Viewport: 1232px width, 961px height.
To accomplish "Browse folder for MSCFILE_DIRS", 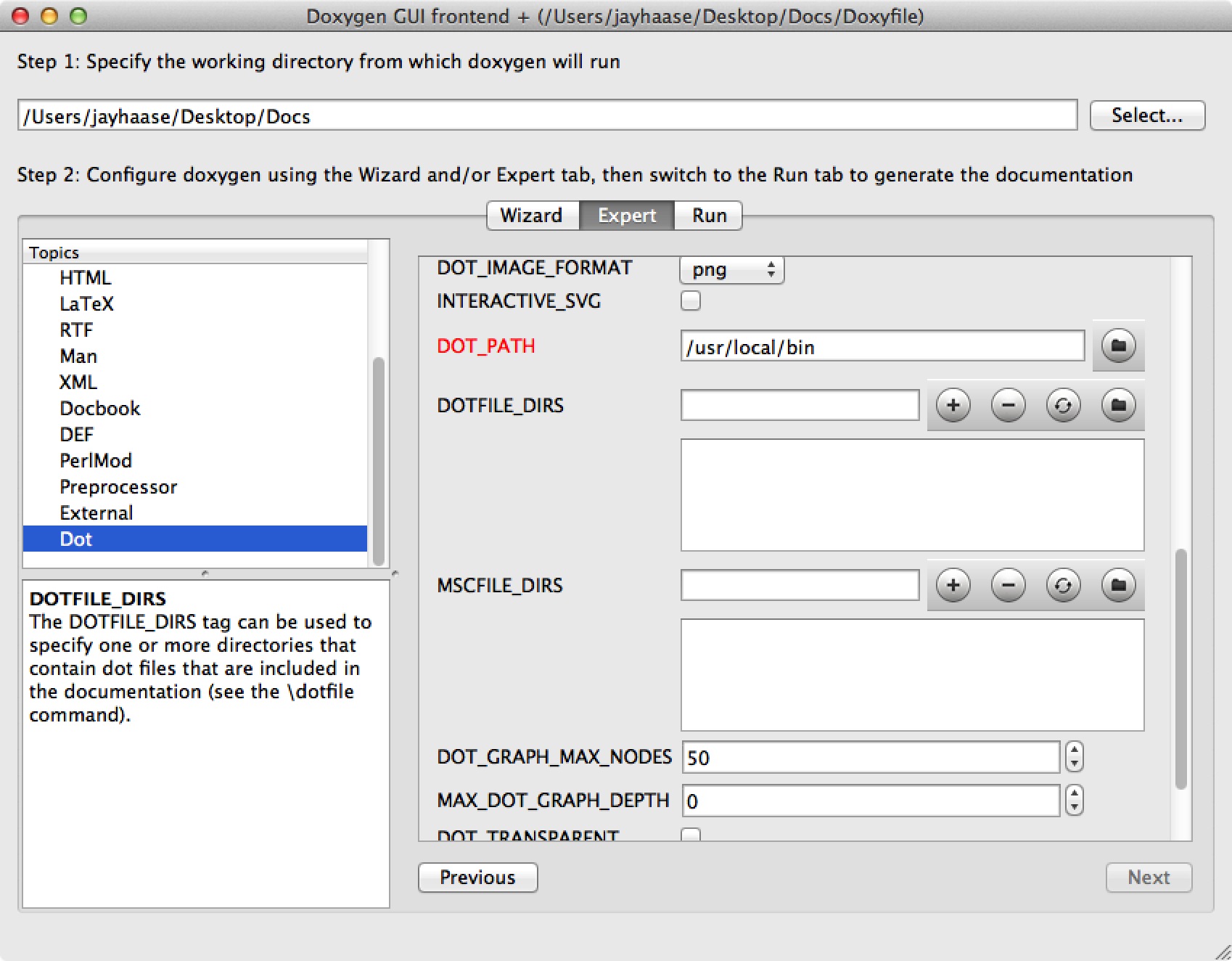I will [x=1118, y=585].
